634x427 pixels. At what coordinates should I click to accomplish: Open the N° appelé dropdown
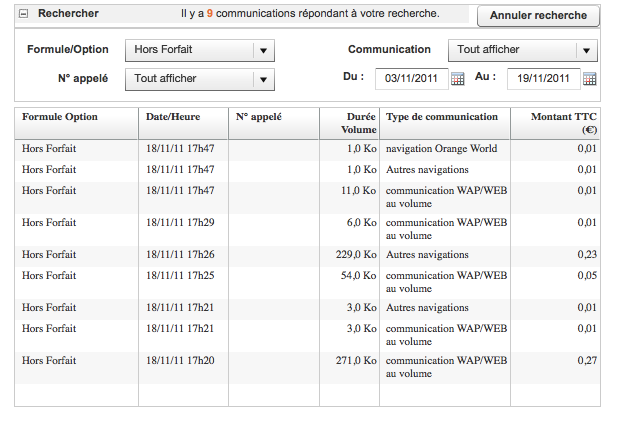pyautogui.click(x=199, y=79)
